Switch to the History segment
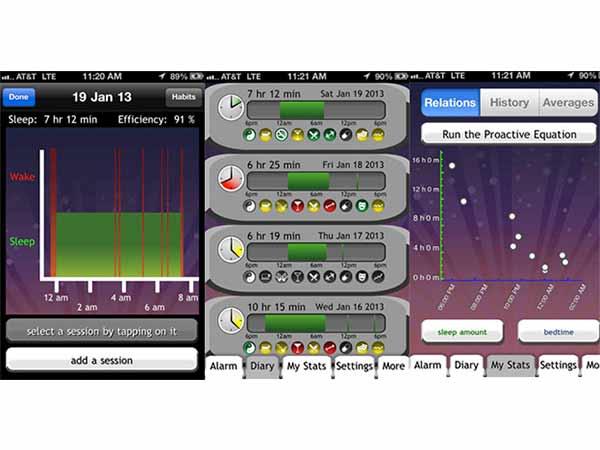The width and height of the screenshot is (600, 450). [x=508, y=103]
